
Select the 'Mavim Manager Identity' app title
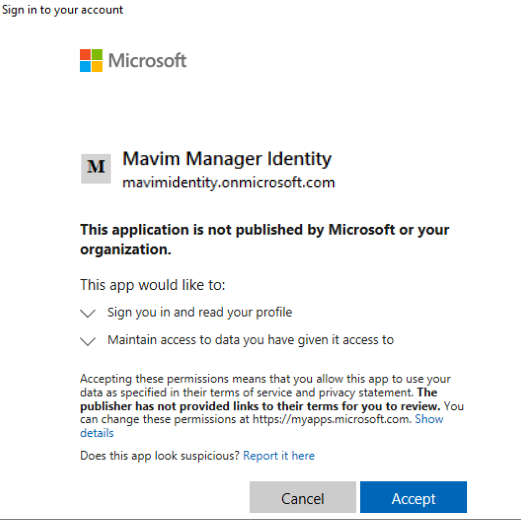pos(227,159)
